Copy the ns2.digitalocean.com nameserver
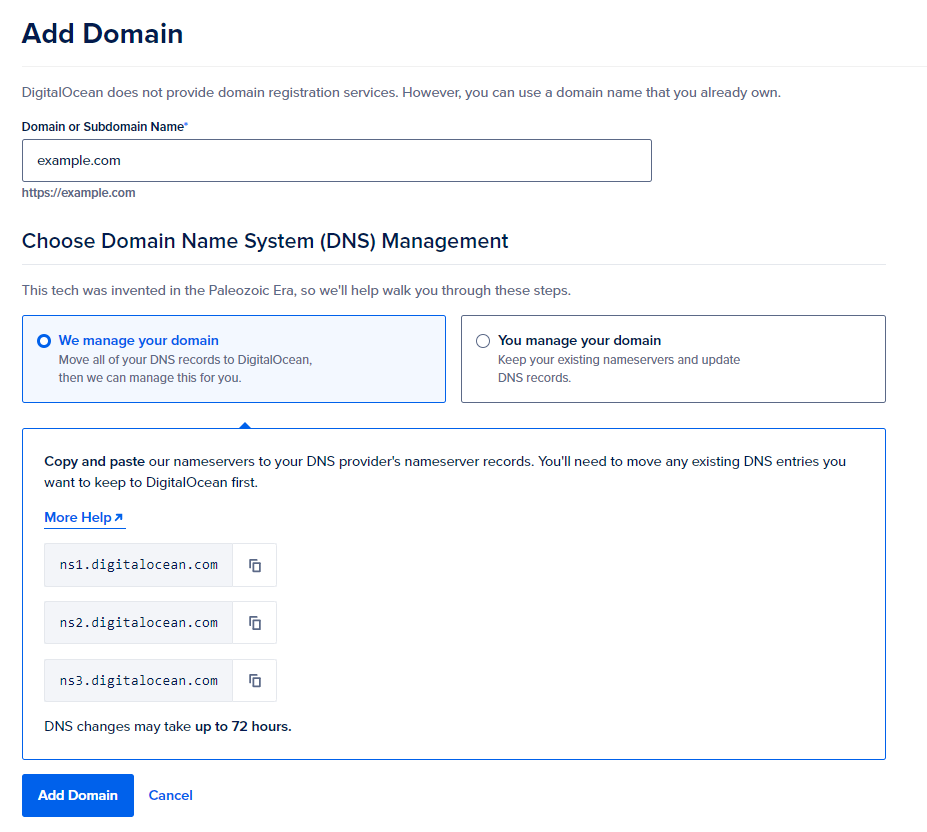 coord(255,623)
